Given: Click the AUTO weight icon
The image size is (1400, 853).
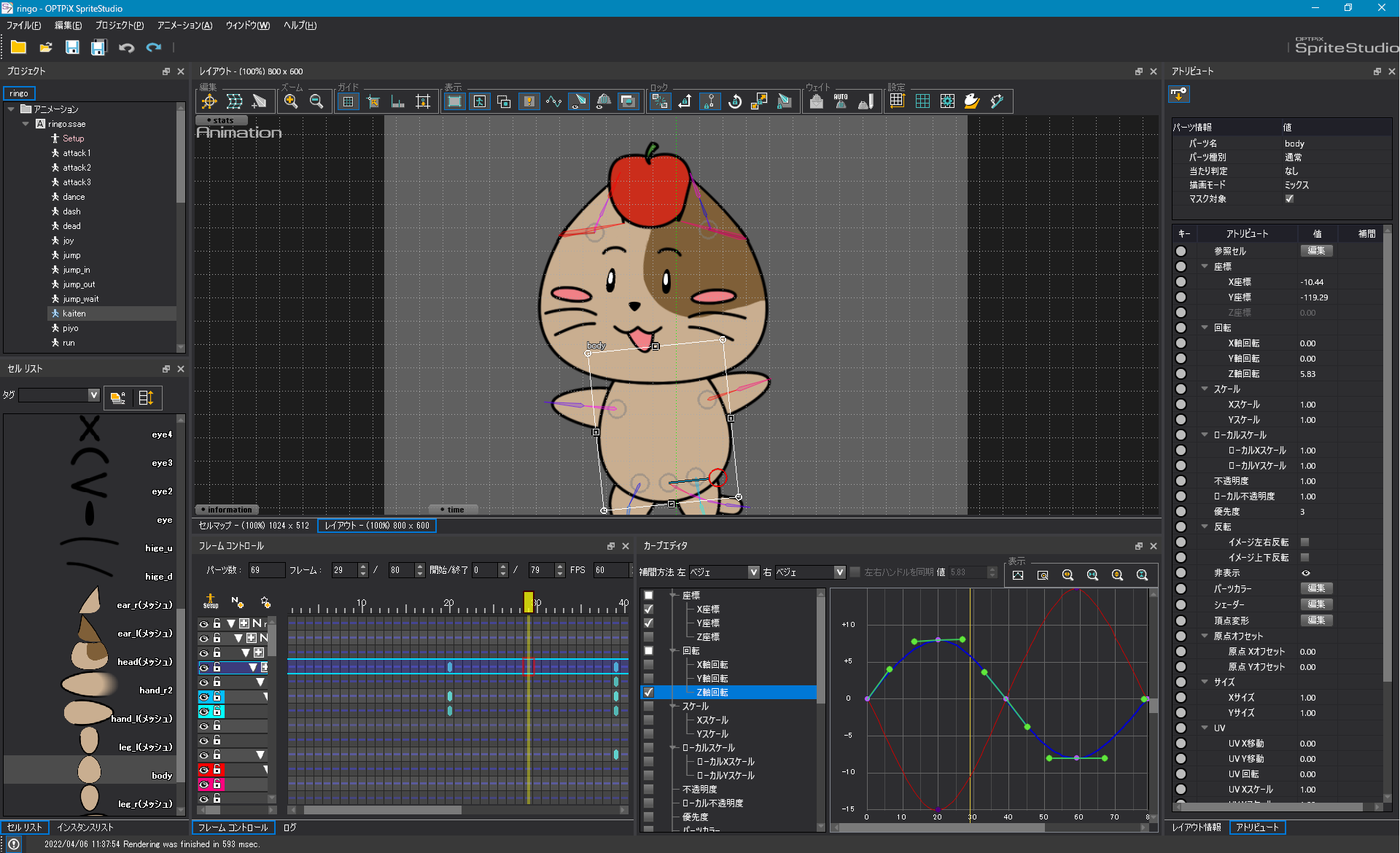Looking at the screenshot, I should [841, 101].
